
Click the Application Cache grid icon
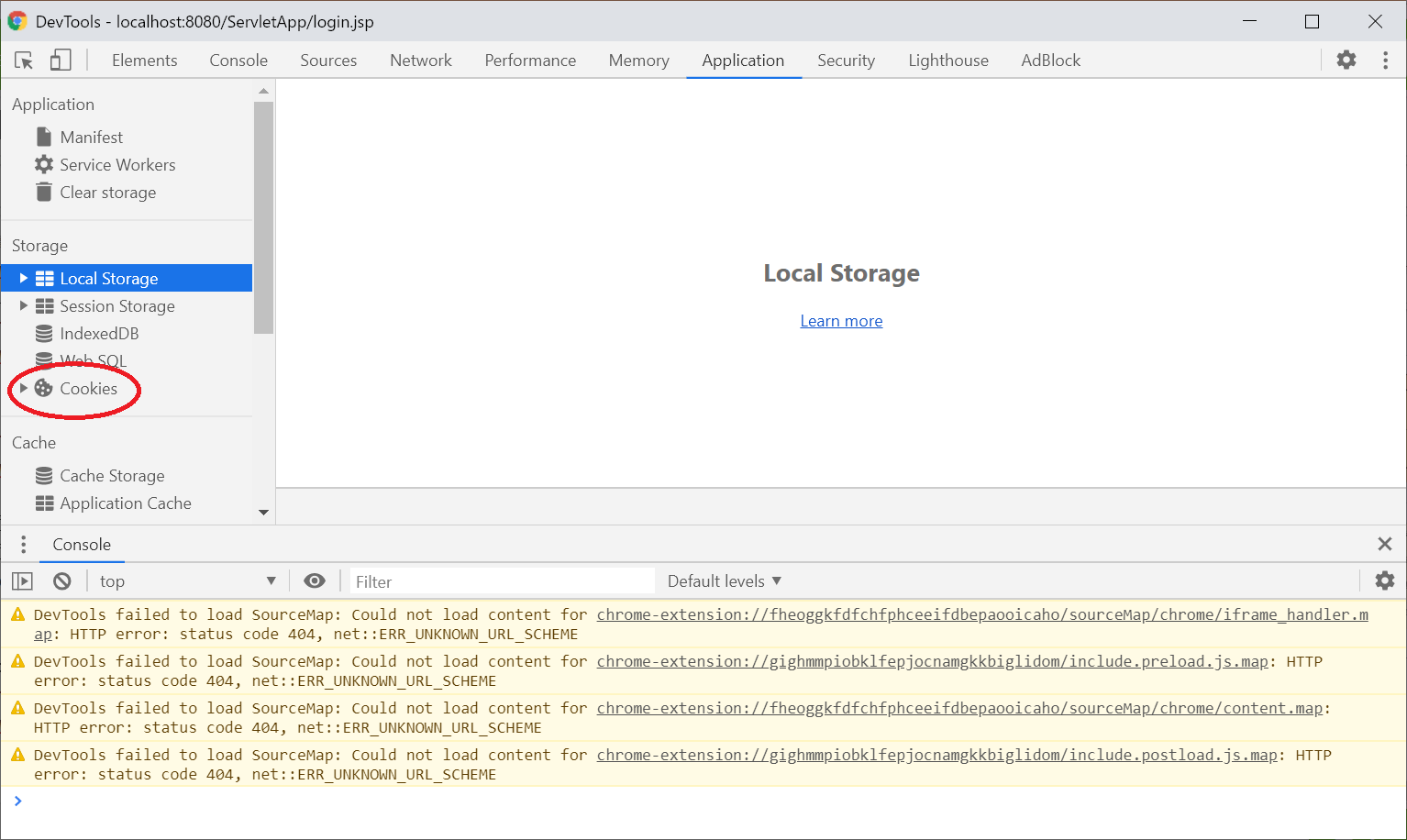(44, 503)
